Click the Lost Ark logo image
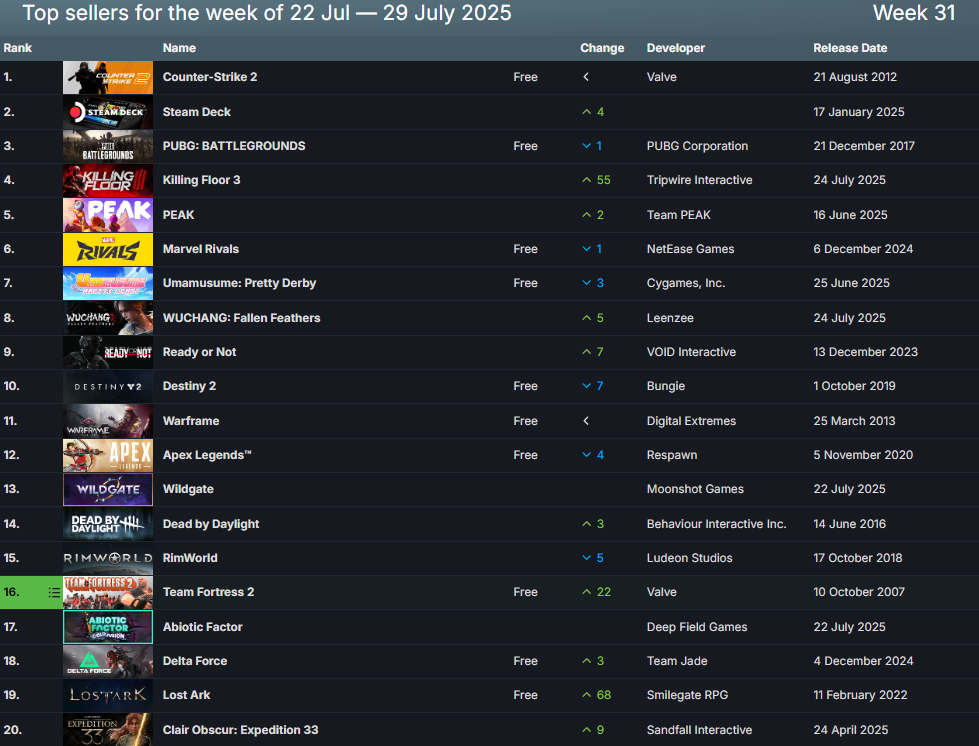The image size is (979, 746). coord(108,695)
